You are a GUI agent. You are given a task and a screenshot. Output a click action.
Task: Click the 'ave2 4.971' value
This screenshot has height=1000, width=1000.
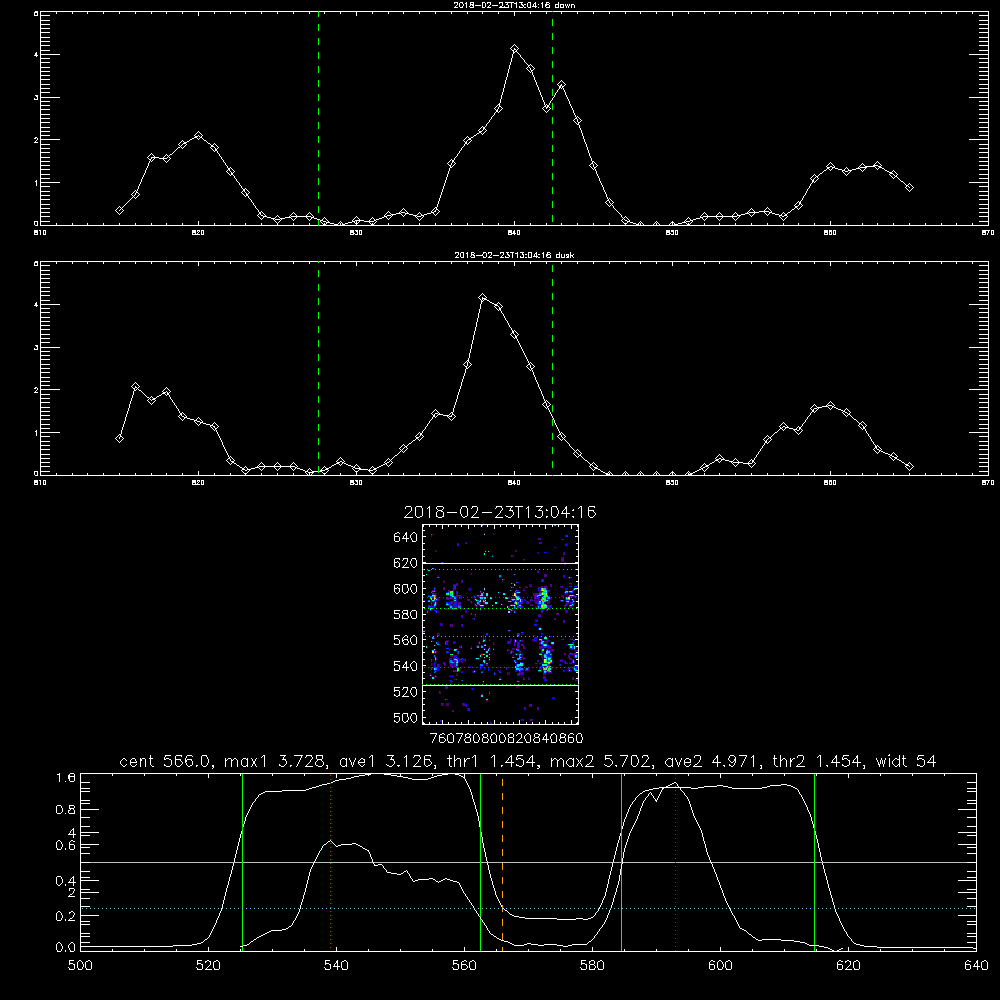pyautogui.click(x=712, y=761)
